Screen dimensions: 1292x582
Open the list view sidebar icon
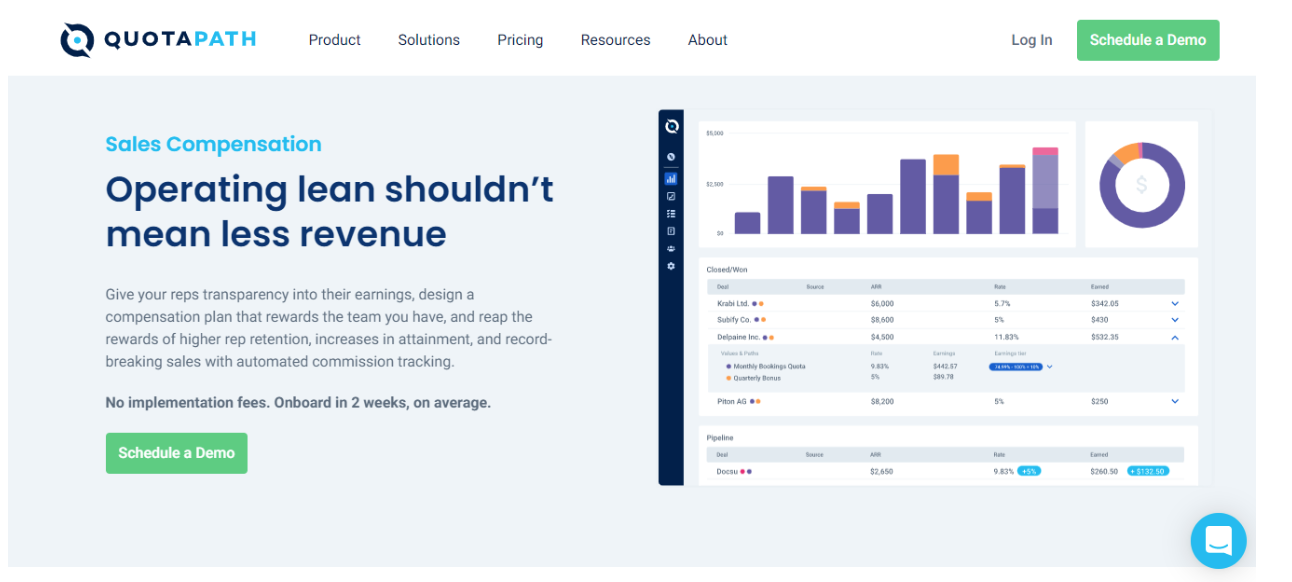671,213
